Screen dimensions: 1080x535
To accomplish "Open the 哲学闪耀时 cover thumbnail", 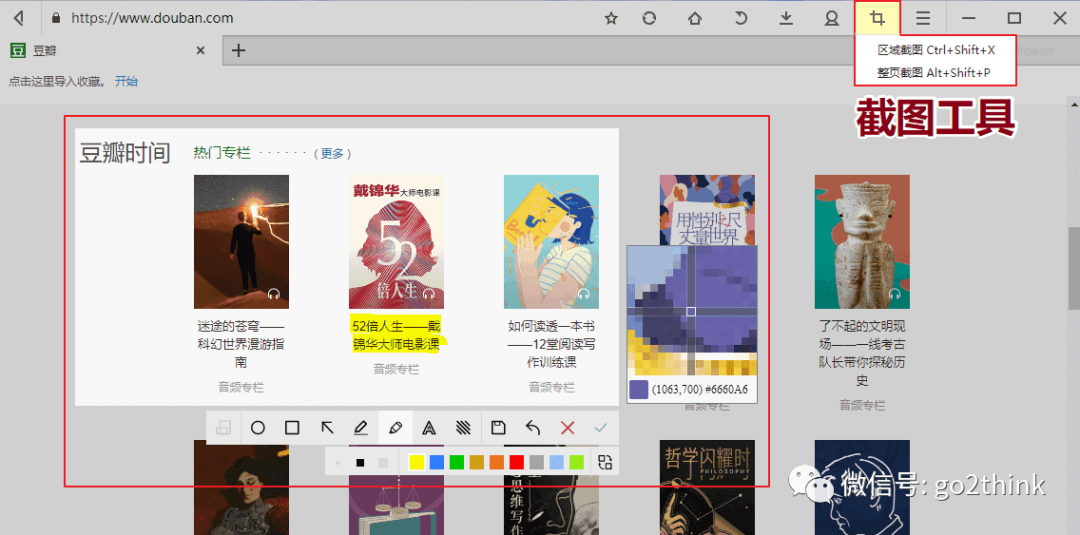I will click(707, 487).
